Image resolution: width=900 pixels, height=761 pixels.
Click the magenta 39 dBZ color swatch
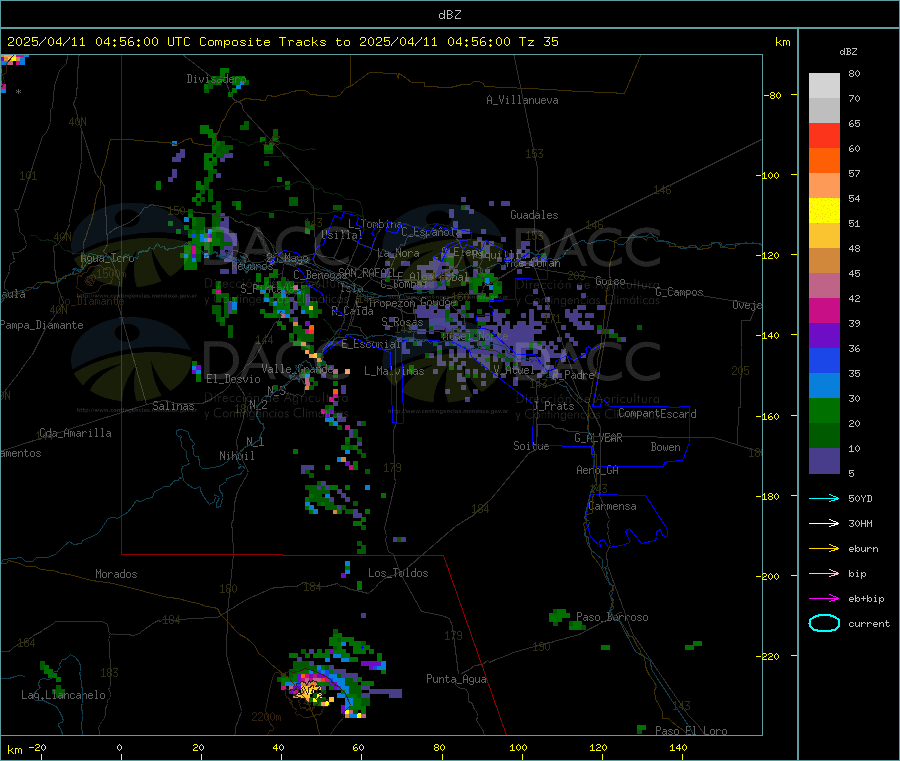[x=824, y=310]
